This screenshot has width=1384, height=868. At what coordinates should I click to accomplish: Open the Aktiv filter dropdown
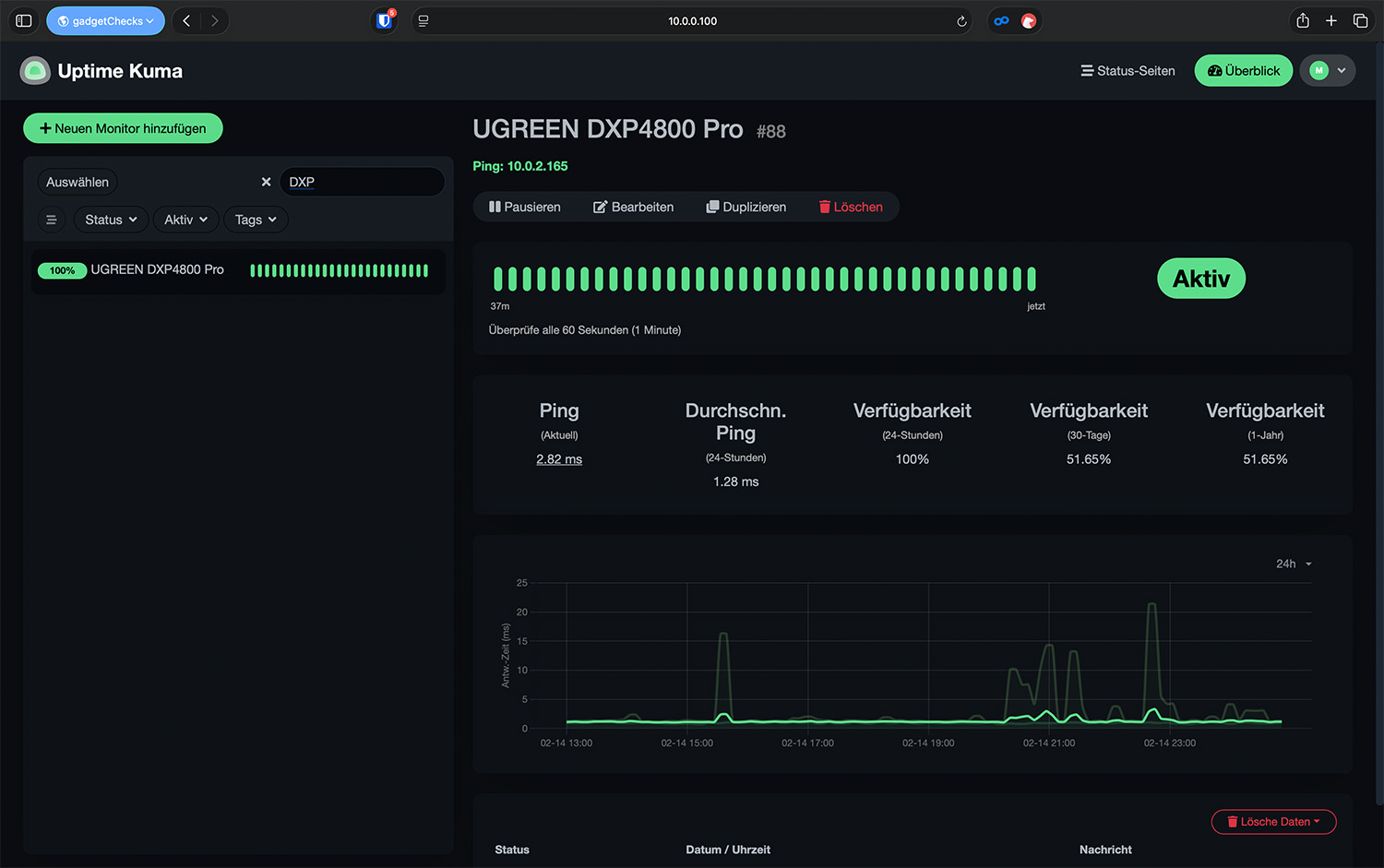point(185,220)
